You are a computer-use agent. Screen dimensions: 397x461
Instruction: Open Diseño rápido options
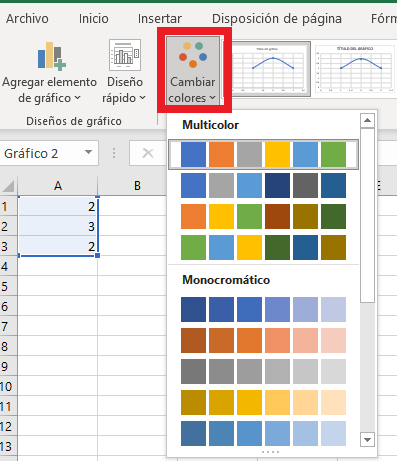pyautogui.click(x=125, y=72)
